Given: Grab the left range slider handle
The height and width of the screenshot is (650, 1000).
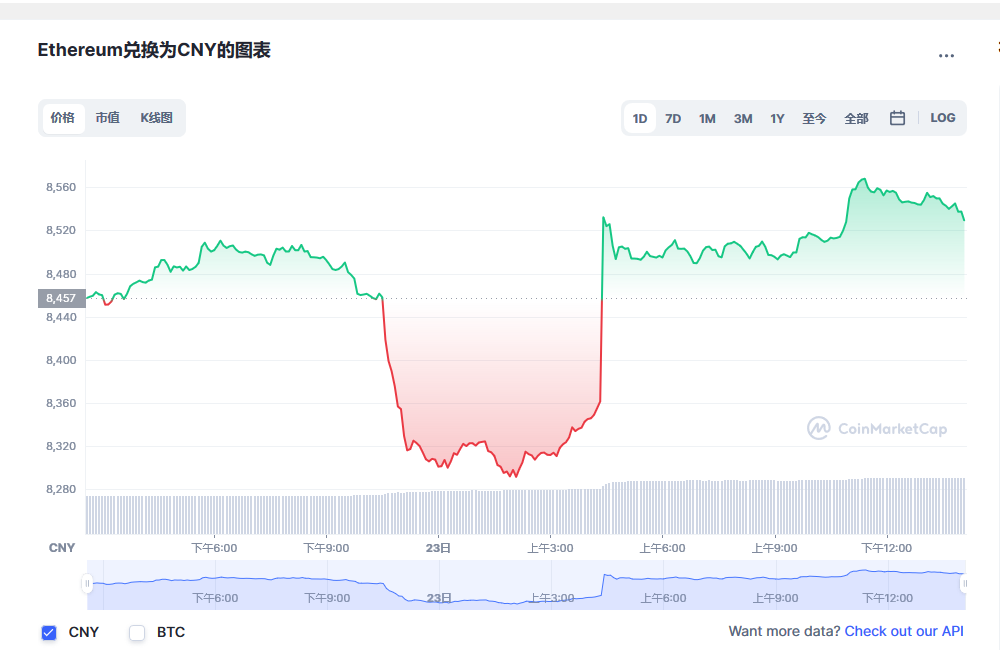Looking at the screenshot, I should coord(87,584).
